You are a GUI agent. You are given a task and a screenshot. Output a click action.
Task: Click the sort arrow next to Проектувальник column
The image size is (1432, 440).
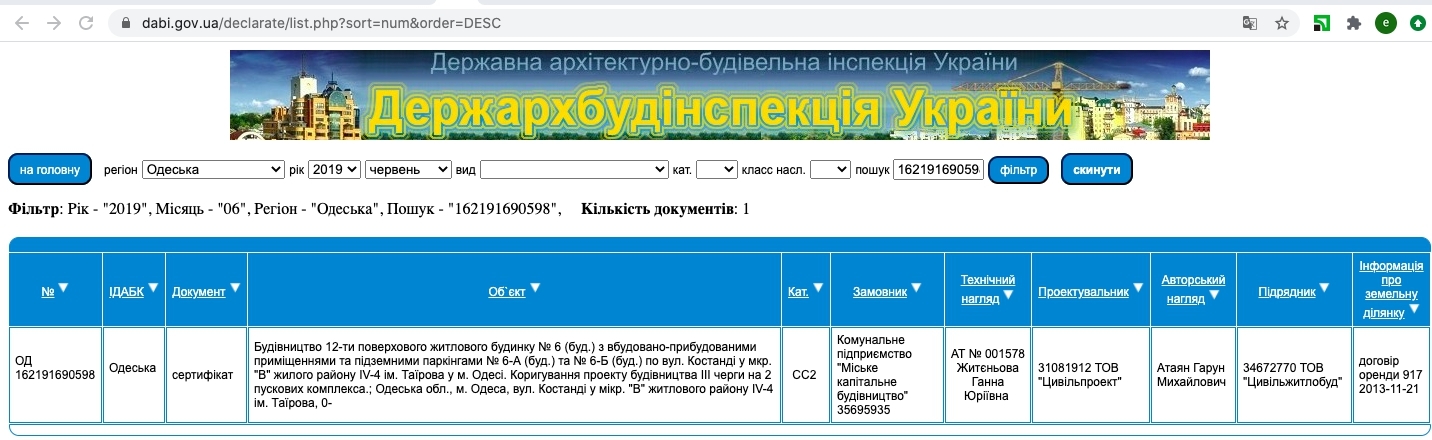[1138, 288]
